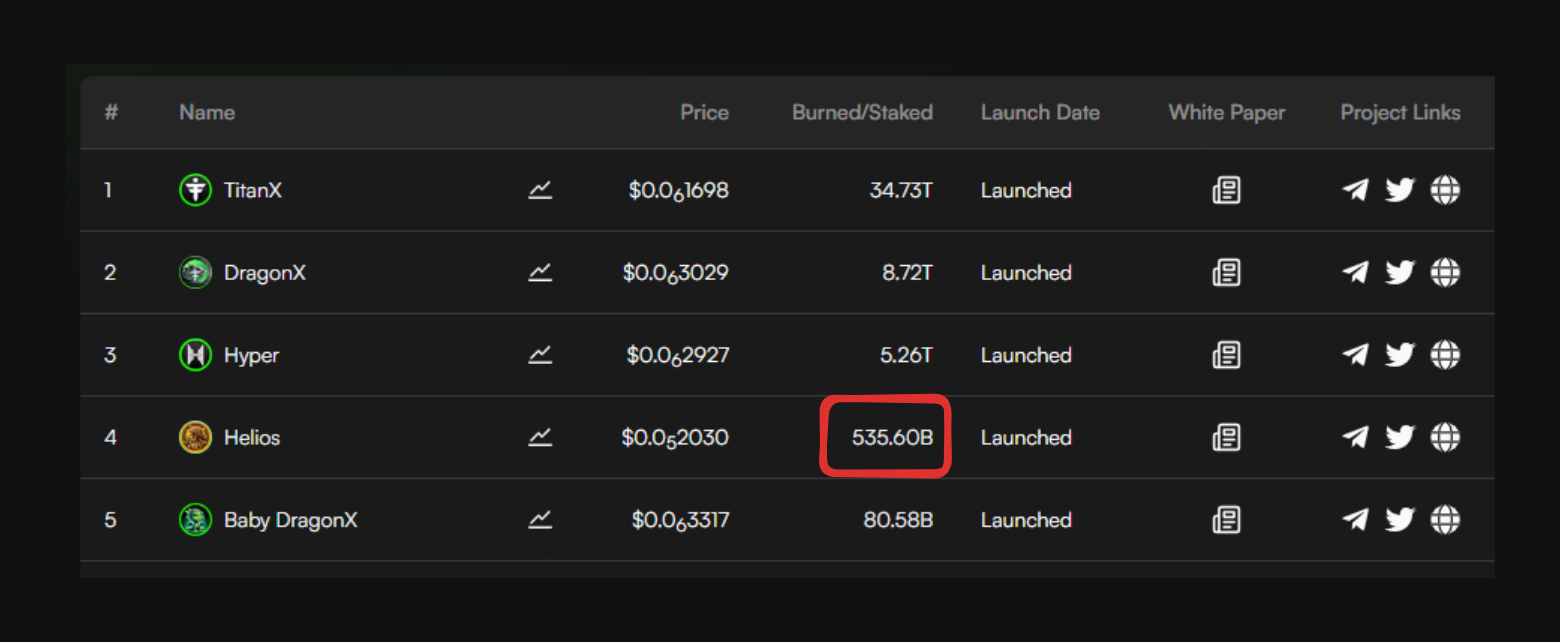1560x642 pixels.
Task: View Helios price chart icon
Action: click(540, 437)
